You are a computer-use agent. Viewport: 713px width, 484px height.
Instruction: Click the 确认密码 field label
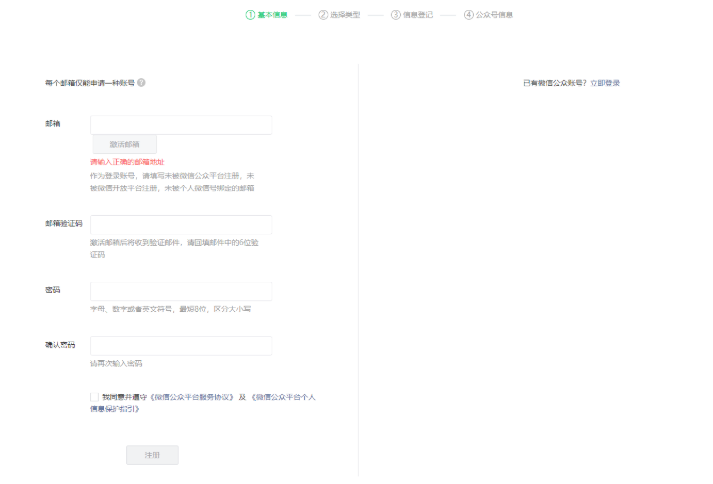click(x=59, y=345)
